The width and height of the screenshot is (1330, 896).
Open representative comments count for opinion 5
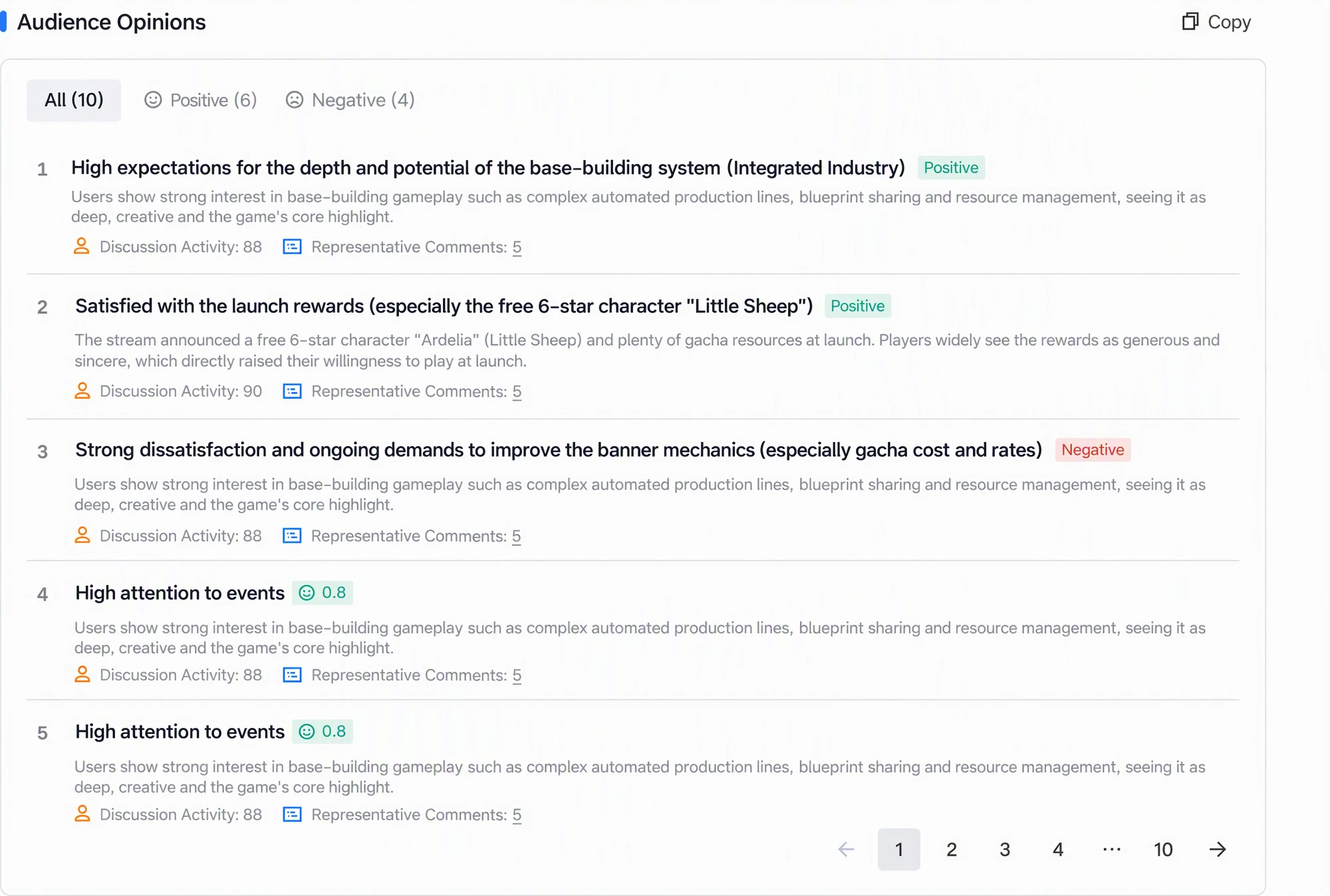tap(517, 815)
